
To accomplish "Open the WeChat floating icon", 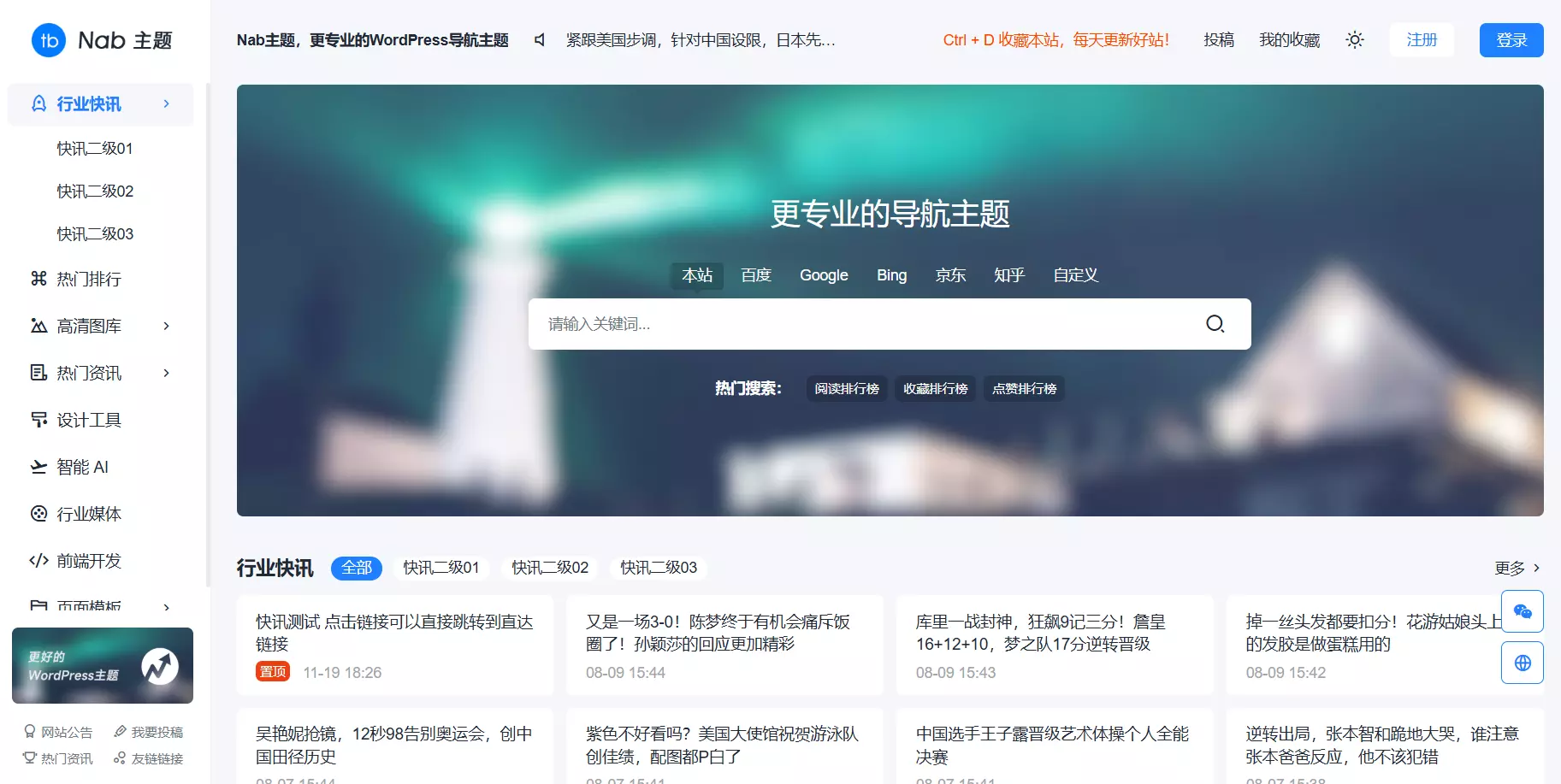I will [x=1523, y=611].
